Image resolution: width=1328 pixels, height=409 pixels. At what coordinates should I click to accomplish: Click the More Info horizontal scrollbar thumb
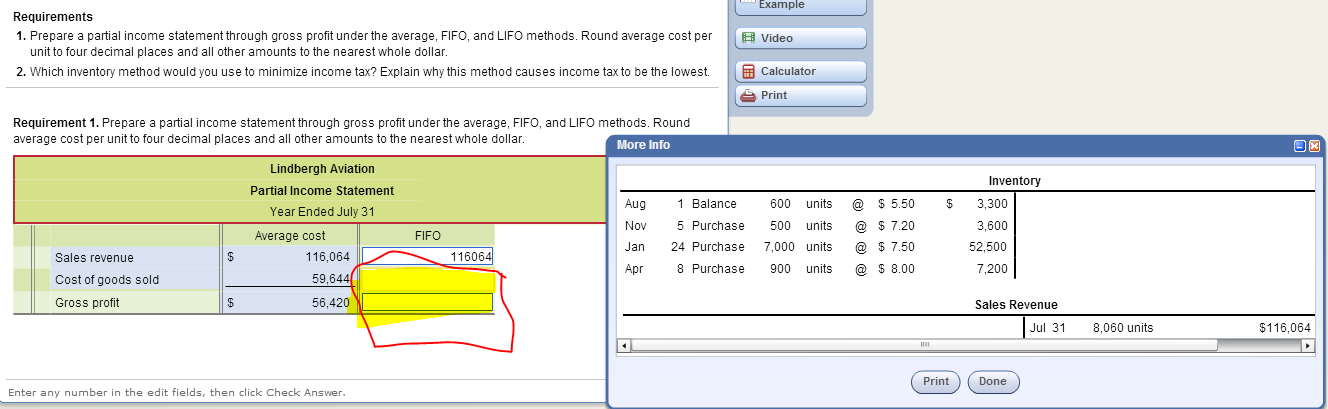tap(925, 346)
